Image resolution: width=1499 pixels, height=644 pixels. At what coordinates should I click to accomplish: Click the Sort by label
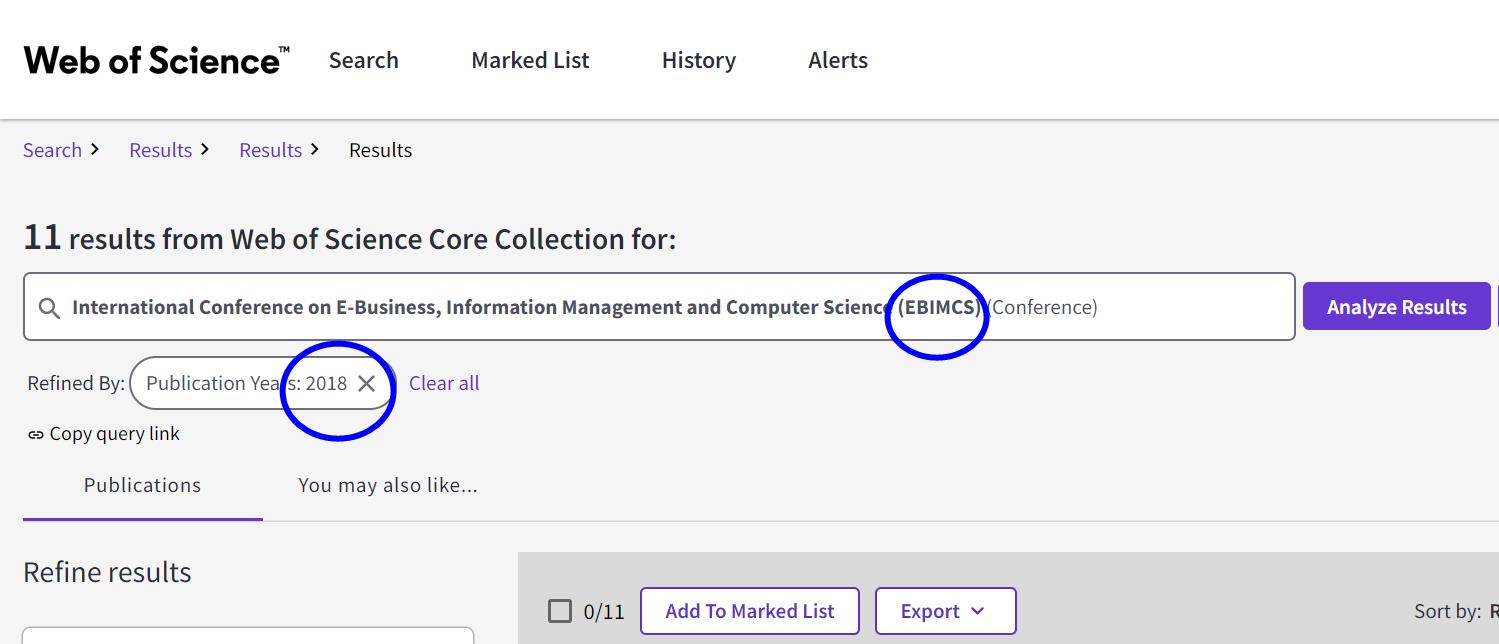[1447, 611]
